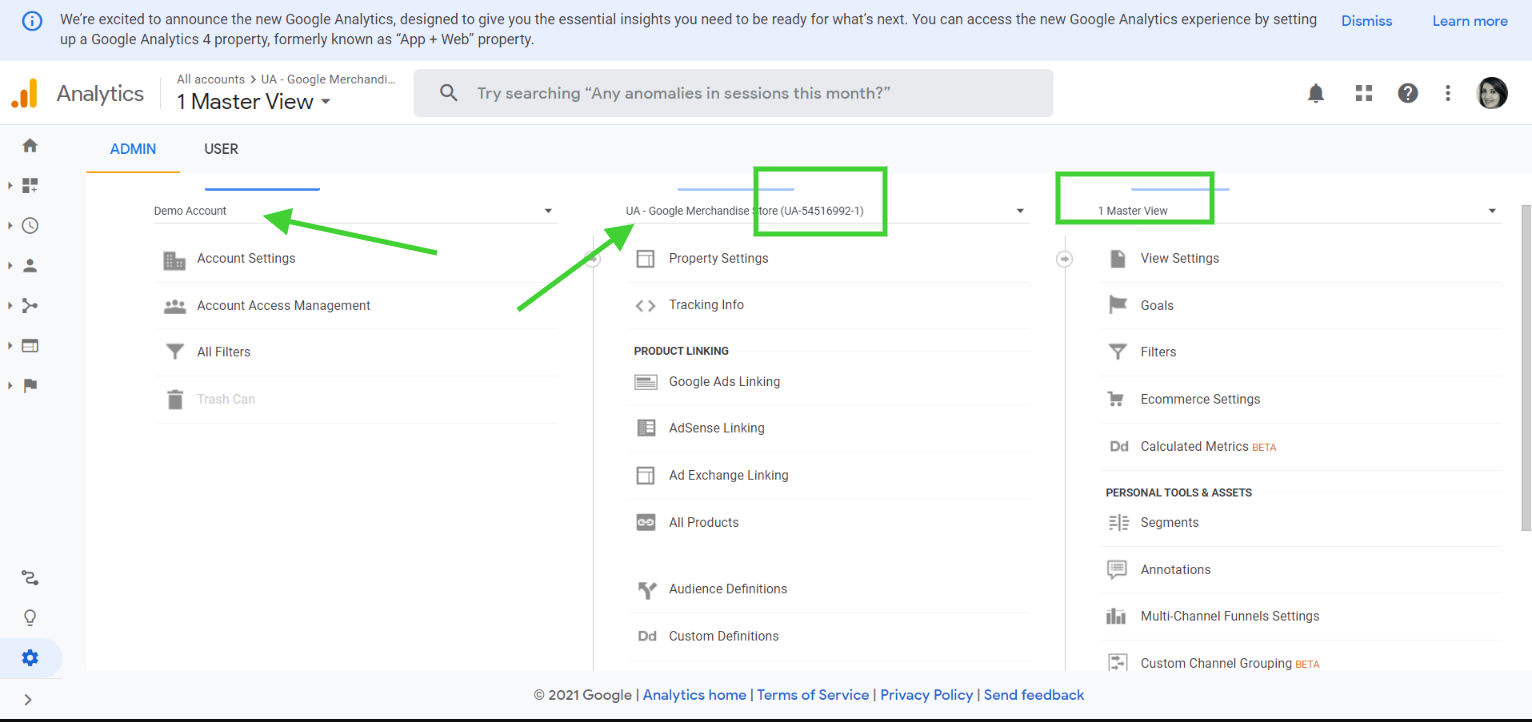Viewport: 1532px width, 722px height.
Task: Open the Google apps grid icon
Action: coord(1364,93)
